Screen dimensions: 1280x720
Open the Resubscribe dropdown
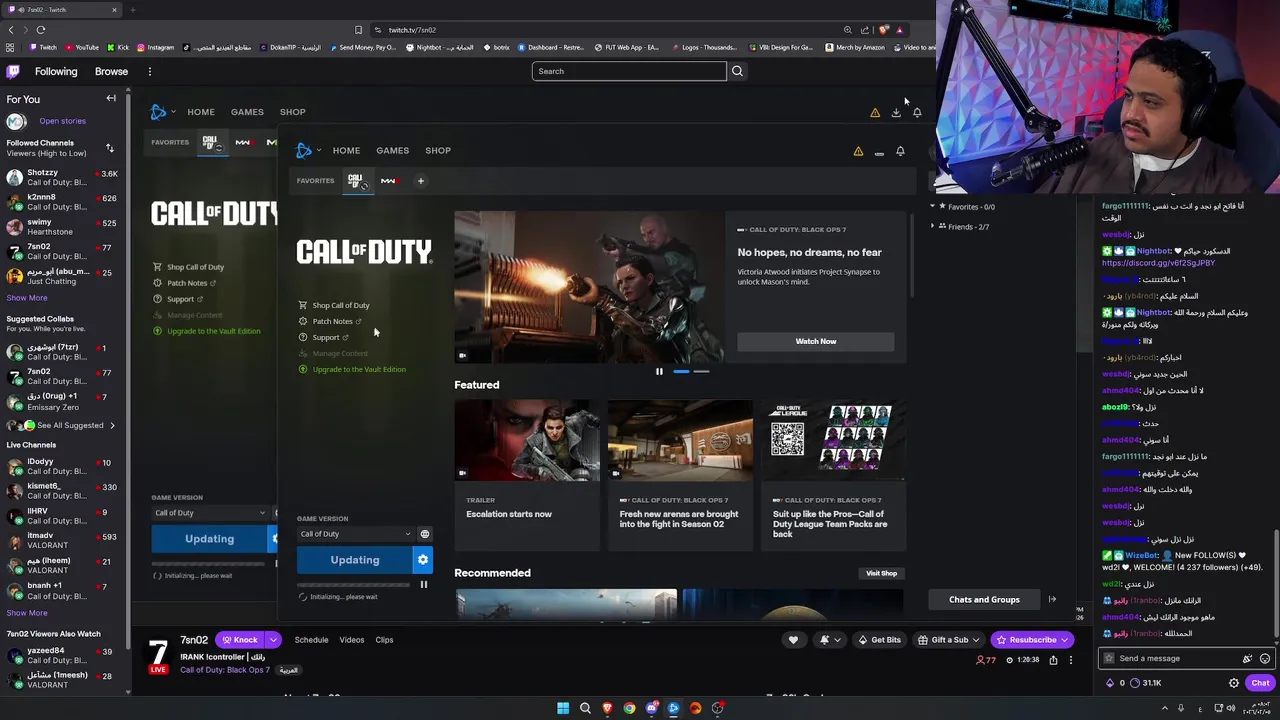click(x=1064, y=640)
